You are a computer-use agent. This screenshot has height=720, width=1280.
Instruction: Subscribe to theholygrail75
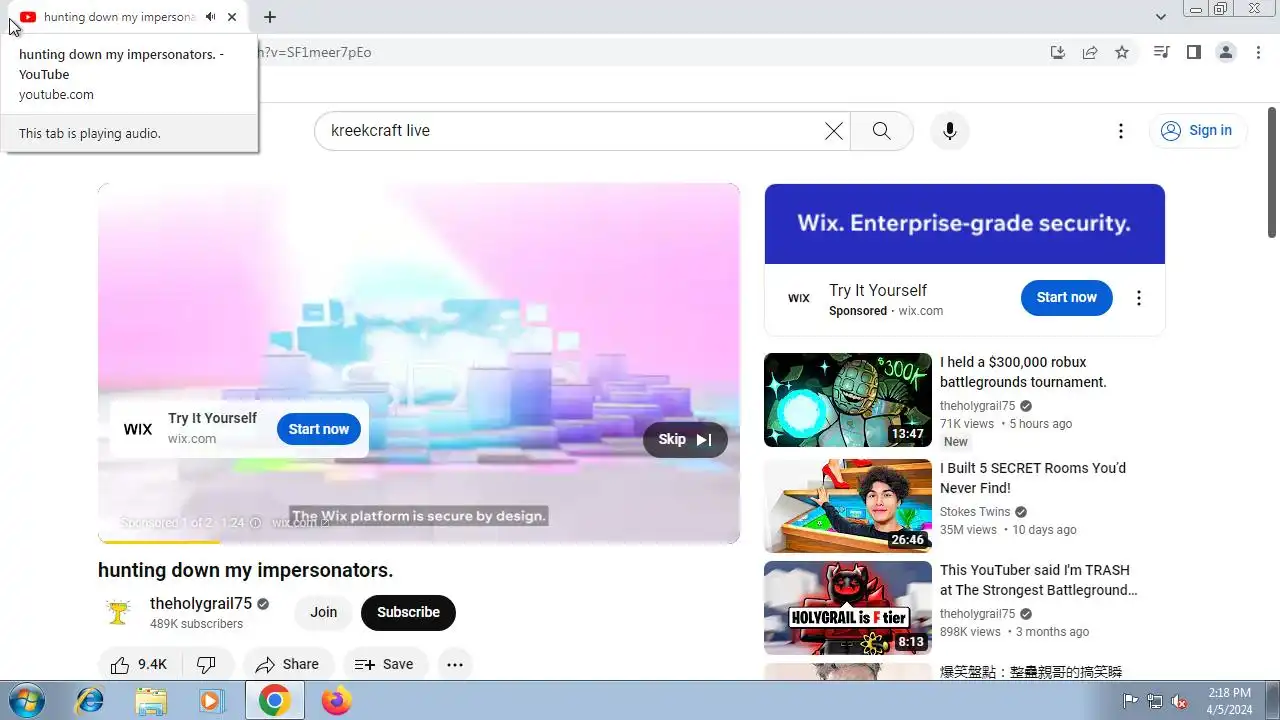pos(408,613)
